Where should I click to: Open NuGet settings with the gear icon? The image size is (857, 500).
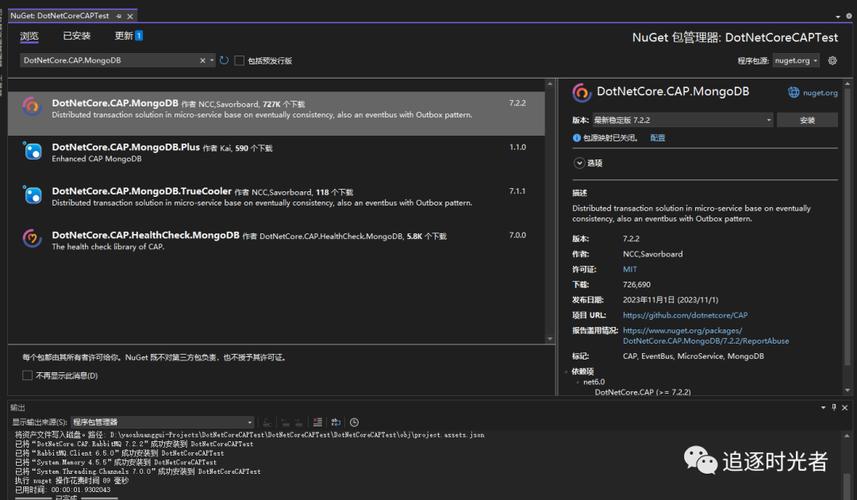point(832,61)
